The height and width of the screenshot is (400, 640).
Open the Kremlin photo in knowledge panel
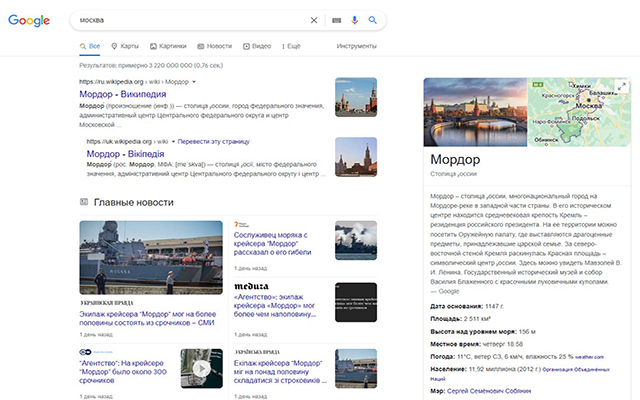click(x=476, y=112)
